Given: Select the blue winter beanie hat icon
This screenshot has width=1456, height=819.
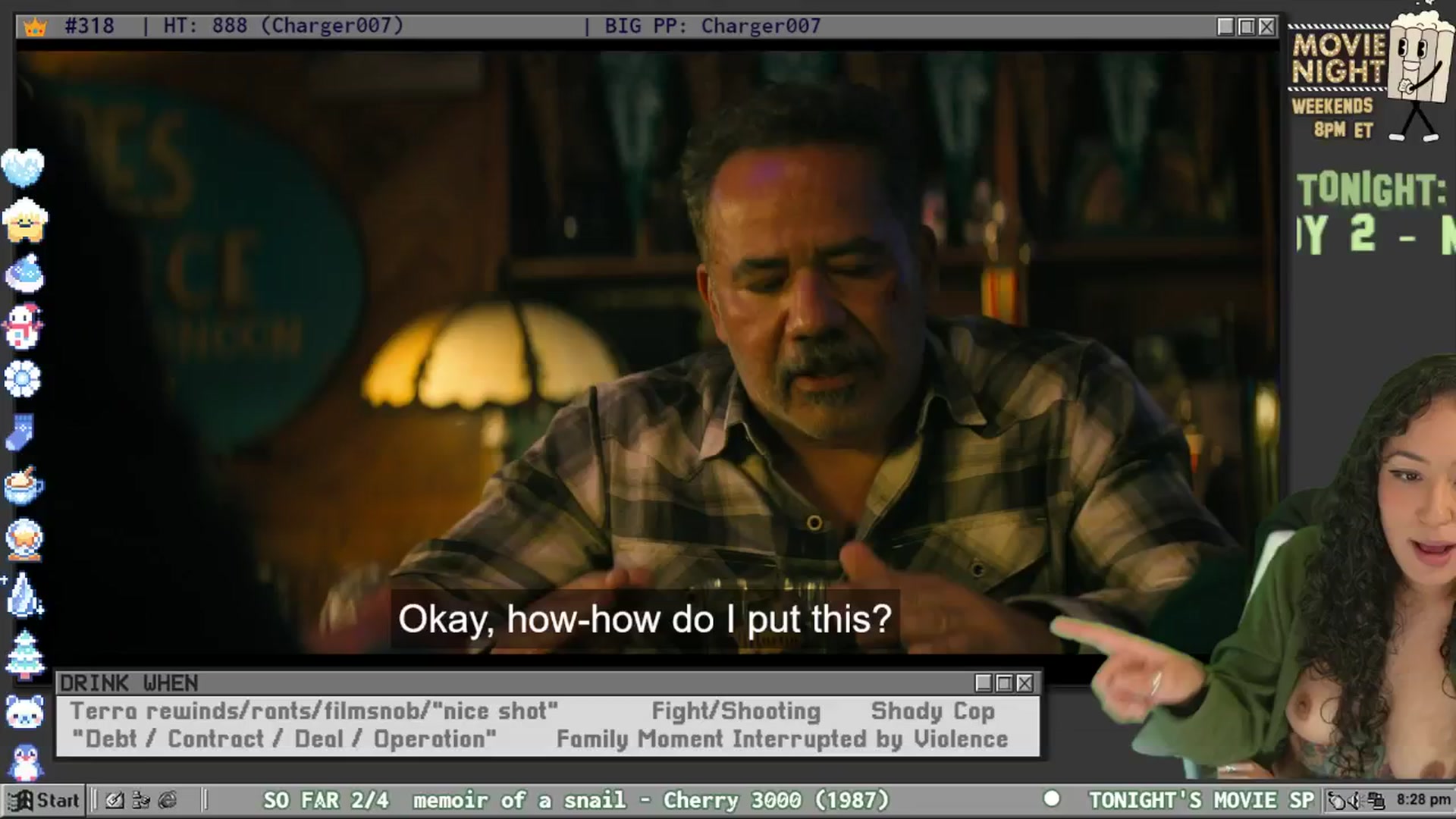Looking at the screenshot, I should pos(25,273).
